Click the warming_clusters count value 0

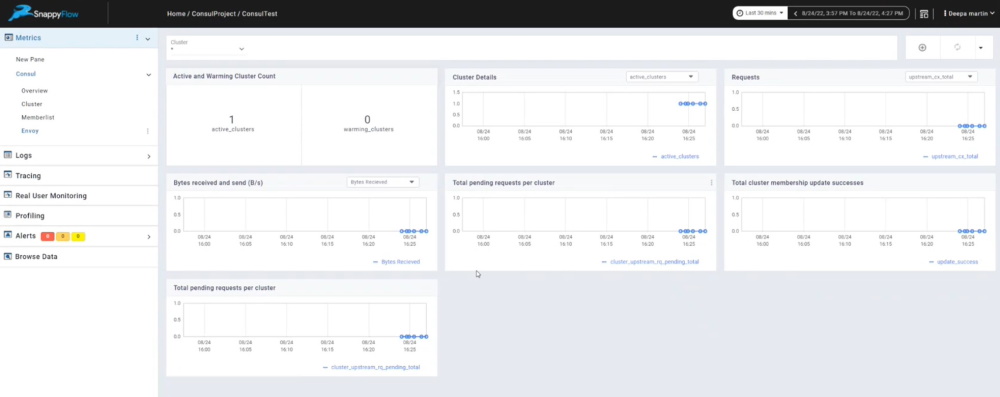click(x=367, y=119)
